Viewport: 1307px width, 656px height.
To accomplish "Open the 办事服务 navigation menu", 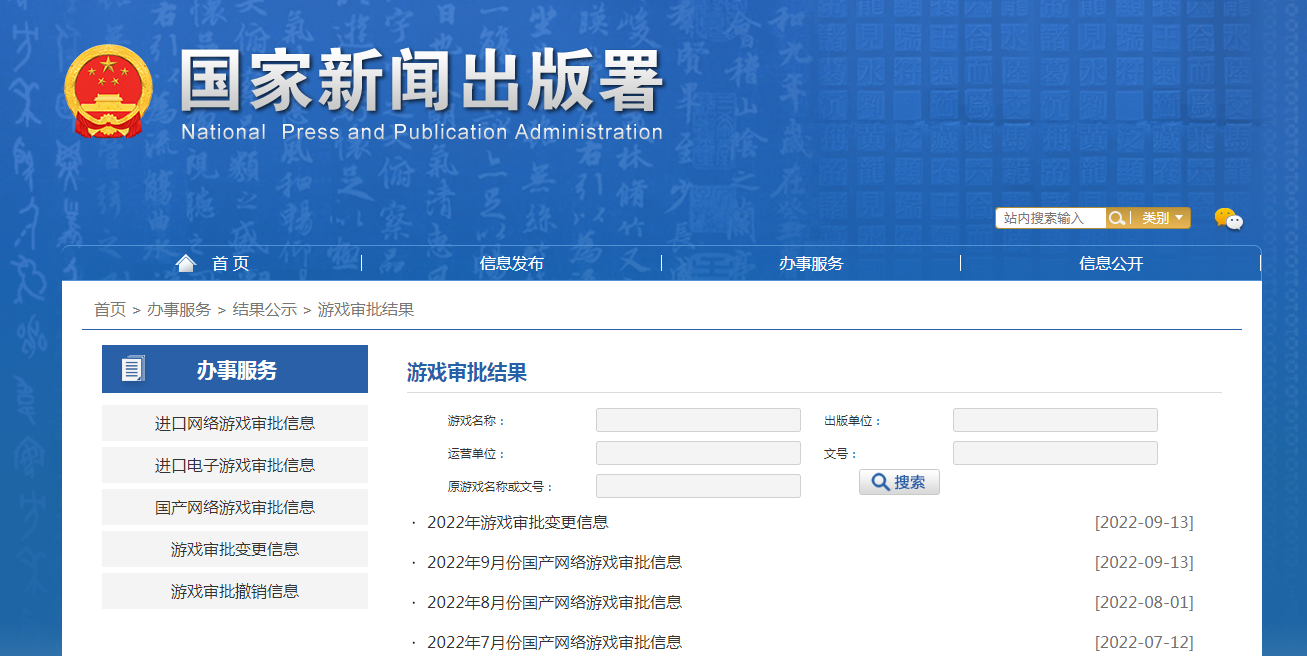I will click(x=811, y=264).
